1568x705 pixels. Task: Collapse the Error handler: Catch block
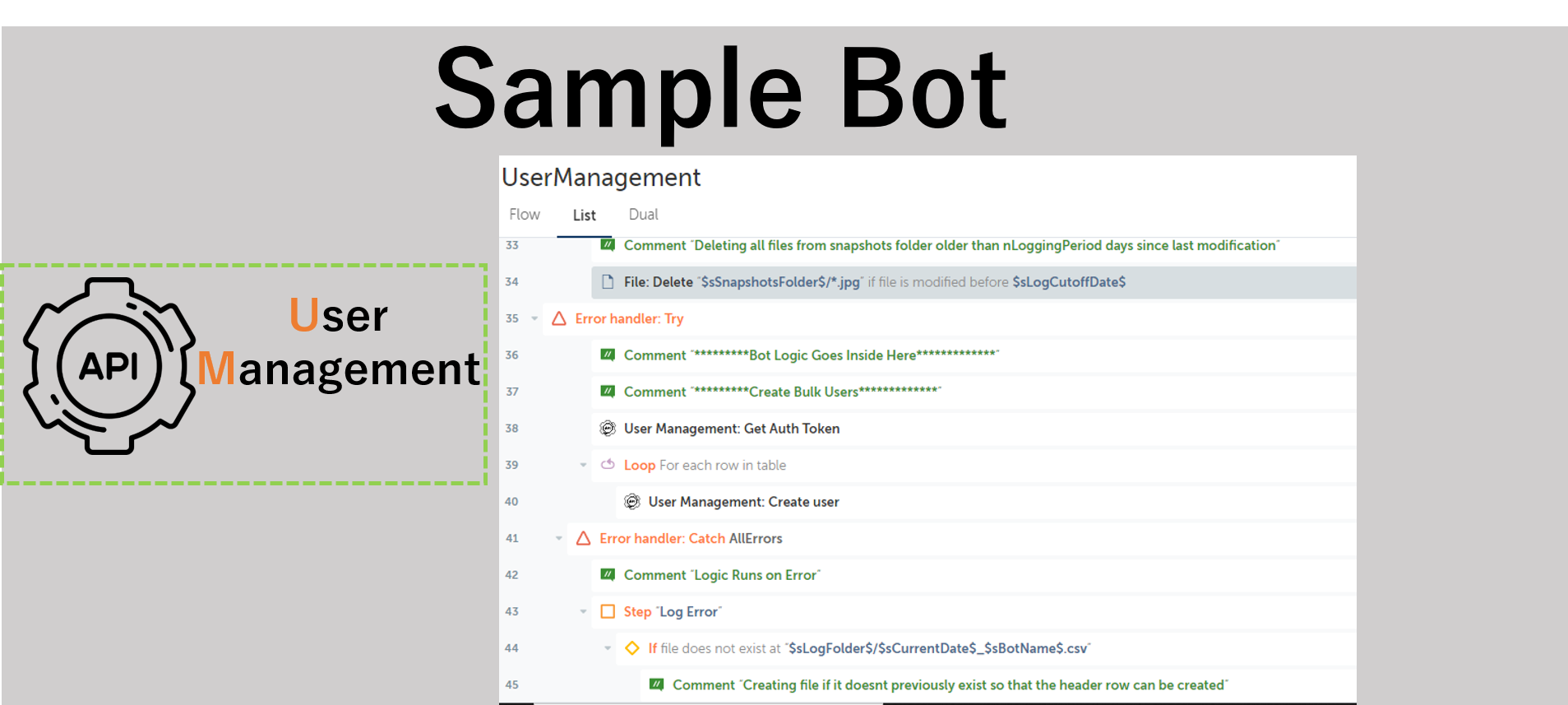pyautogui.click(x=559, y=538)
